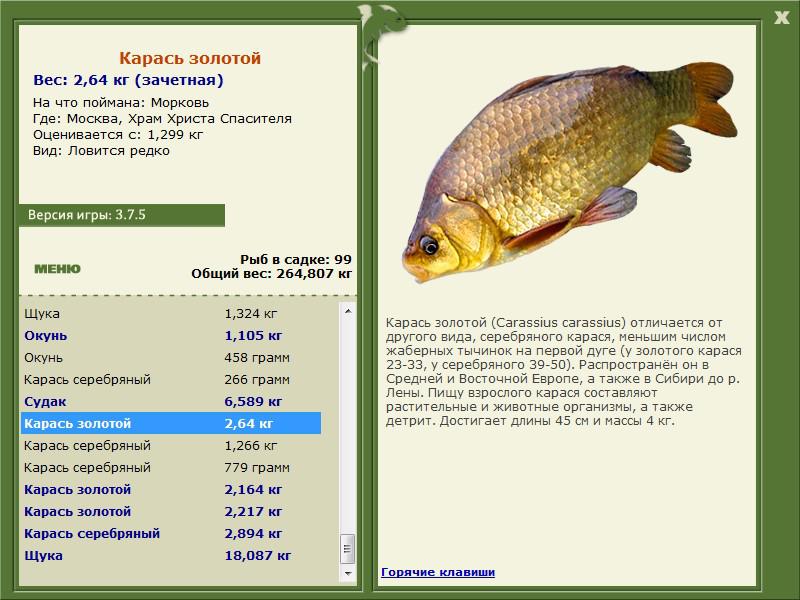Screen dimensions: 800x600
Task: Click the Рыб в садке: 99 counter
Action: click(x=296, y=259)
